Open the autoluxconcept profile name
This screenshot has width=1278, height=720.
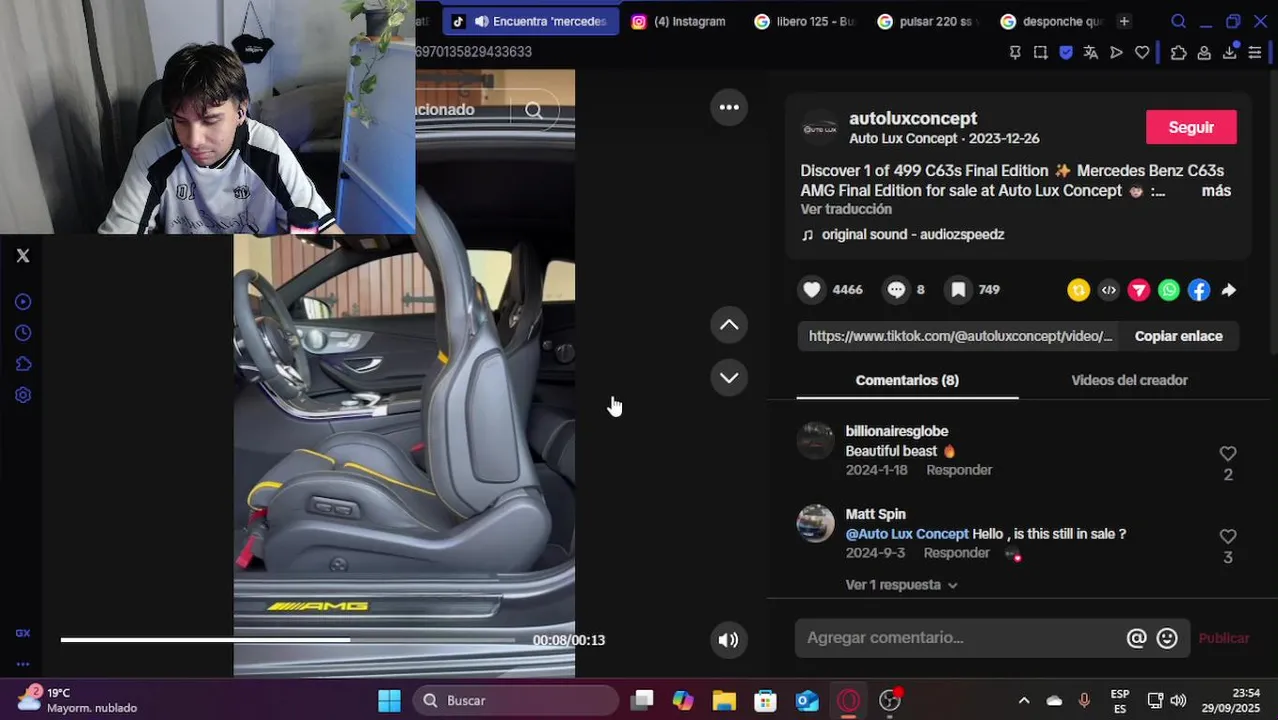click(x=912, y=118)
